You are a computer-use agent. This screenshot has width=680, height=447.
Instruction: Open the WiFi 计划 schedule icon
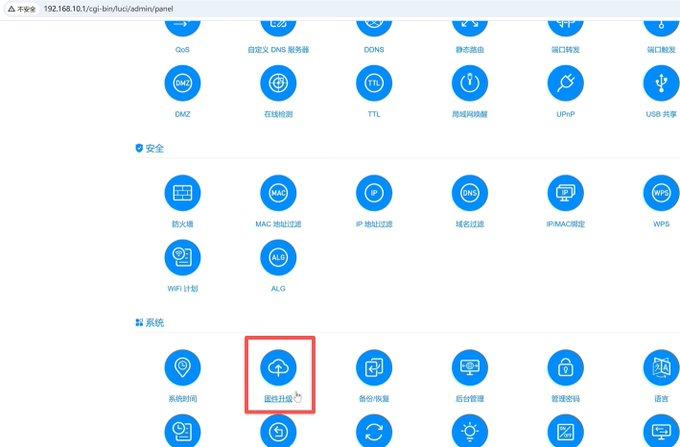(x=182, y=257)
